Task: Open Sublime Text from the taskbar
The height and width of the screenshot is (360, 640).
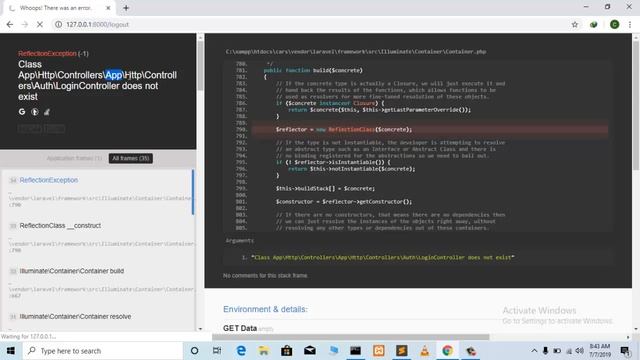Action: tap(401, 351)
